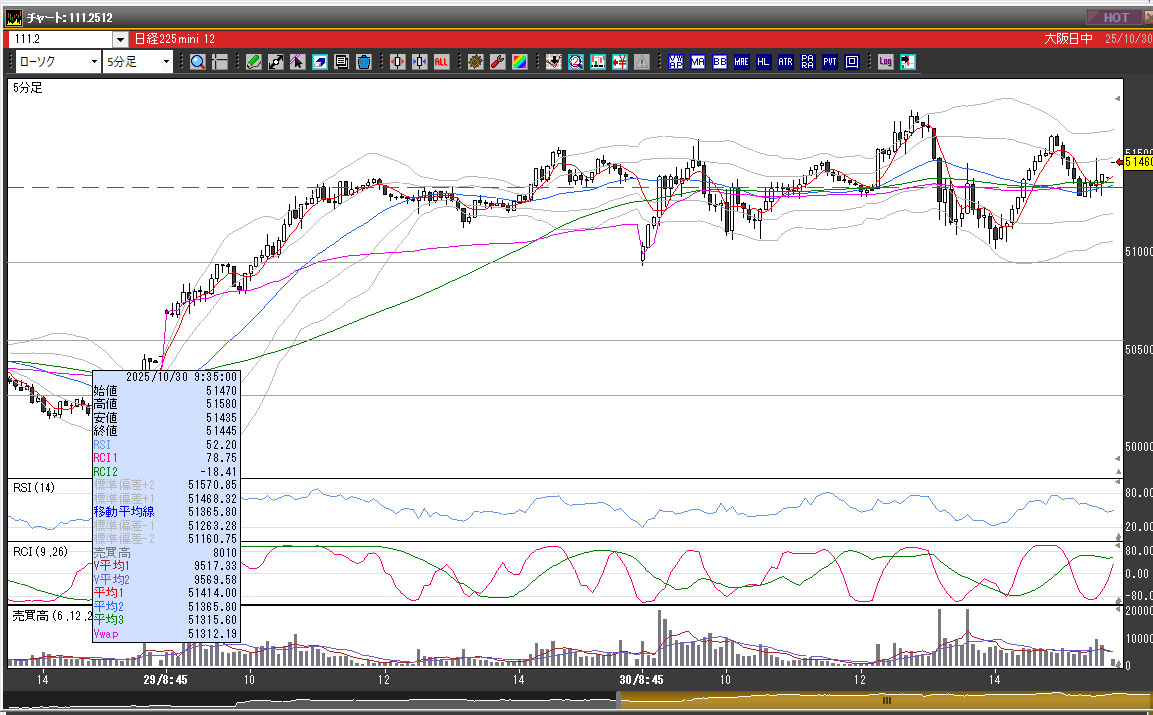Toggle the BB Bollinger Bands indicator
Image resolution: width=1153 pixels, height=715 pixels.
(x=719, y=62)
